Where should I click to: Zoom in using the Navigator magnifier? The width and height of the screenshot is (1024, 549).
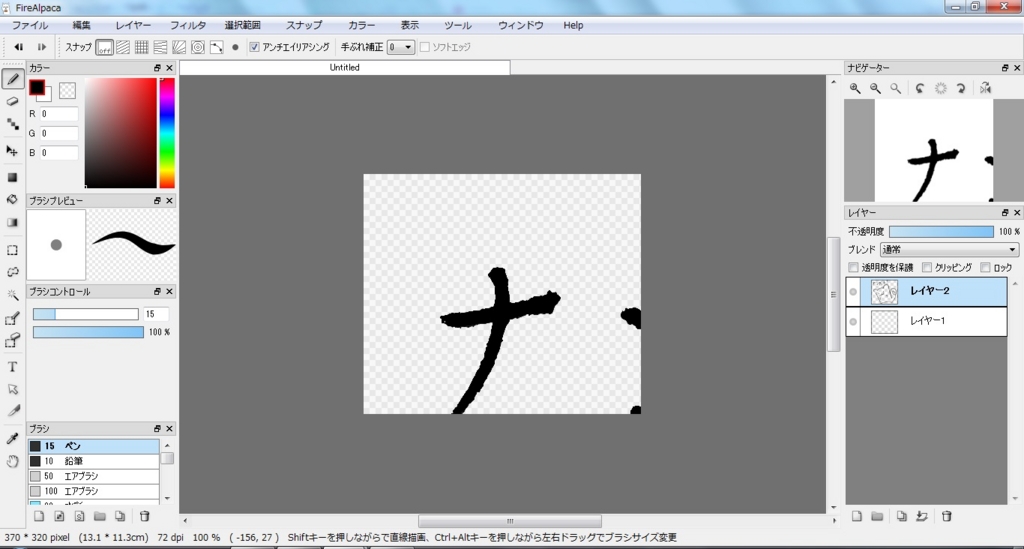(855, 88)
